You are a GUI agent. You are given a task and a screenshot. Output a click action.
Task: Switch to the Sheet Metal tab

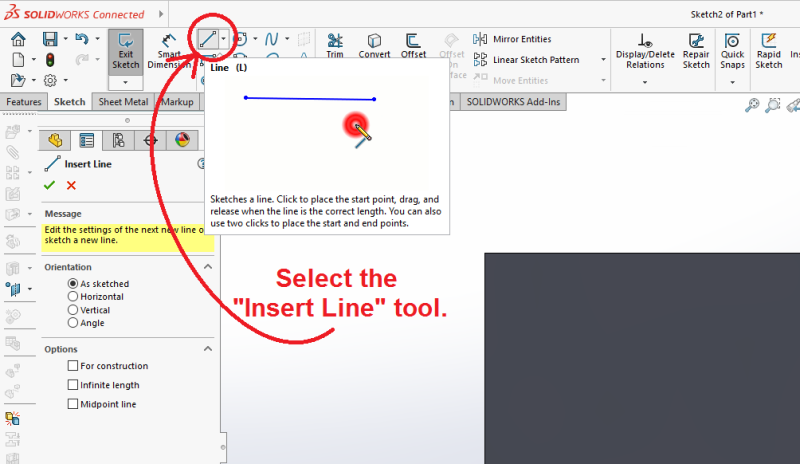tap(123, 102)
